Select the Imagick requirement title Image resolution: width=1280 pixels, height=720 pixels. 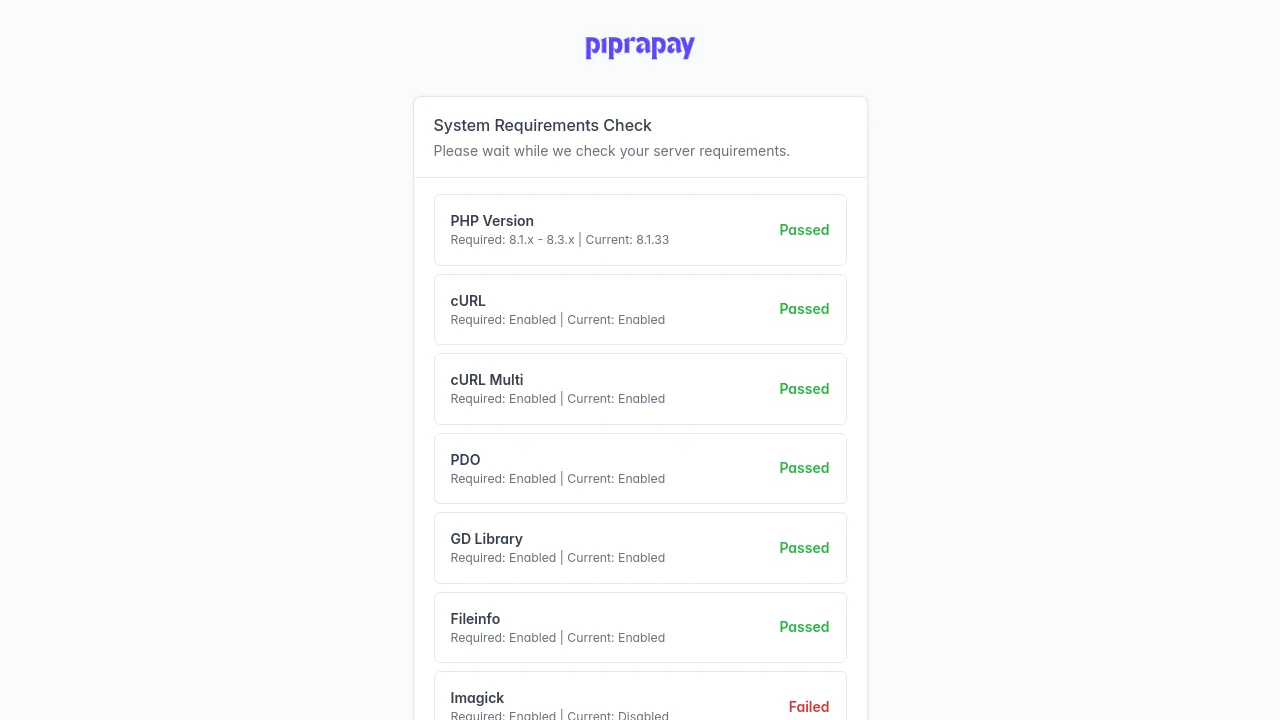[477, 698]
